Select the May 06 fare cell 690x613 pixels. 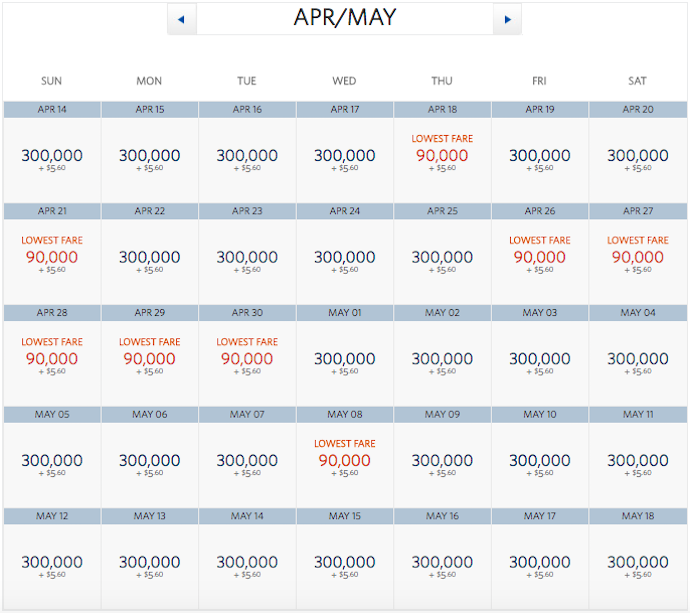[x=150, y=461]
